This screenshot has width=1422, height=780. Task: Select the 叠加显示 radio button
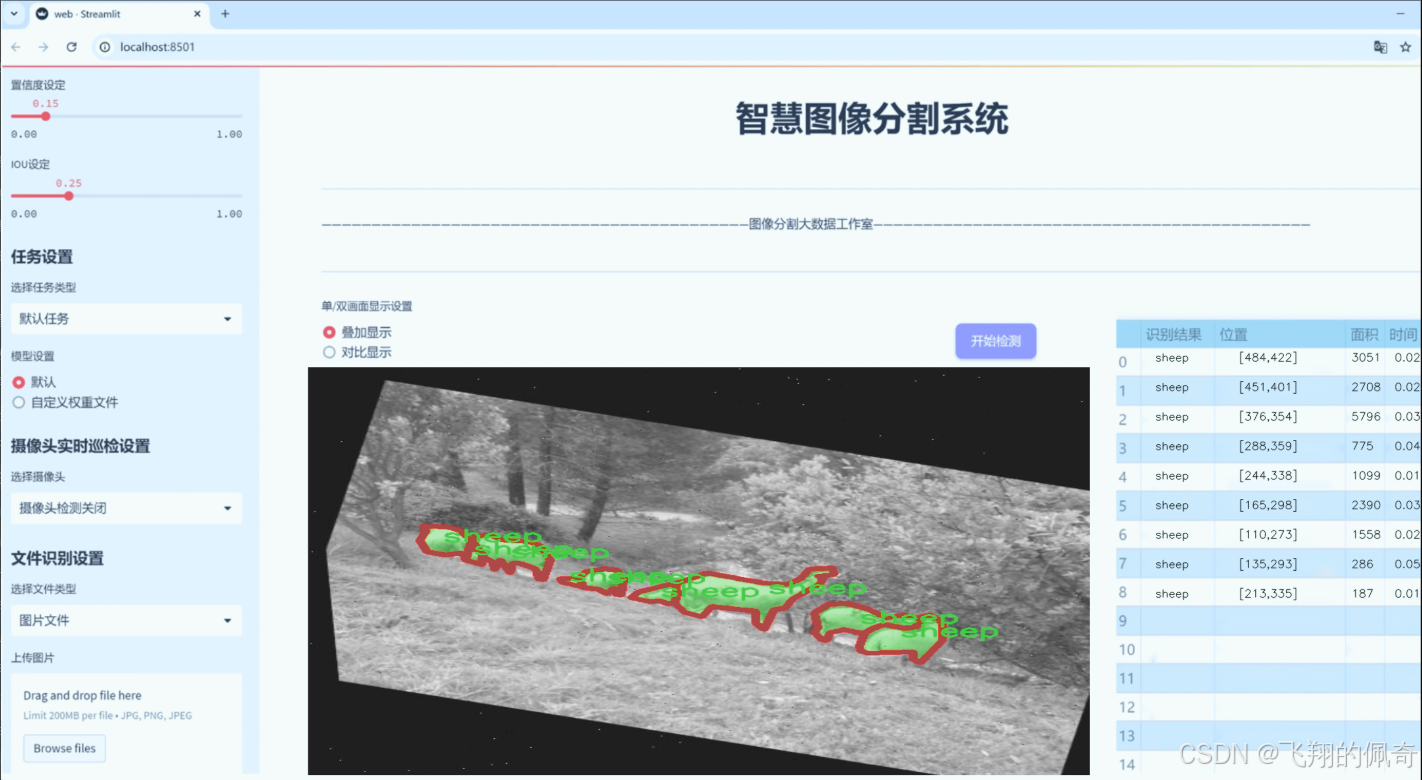pos(329,332)
